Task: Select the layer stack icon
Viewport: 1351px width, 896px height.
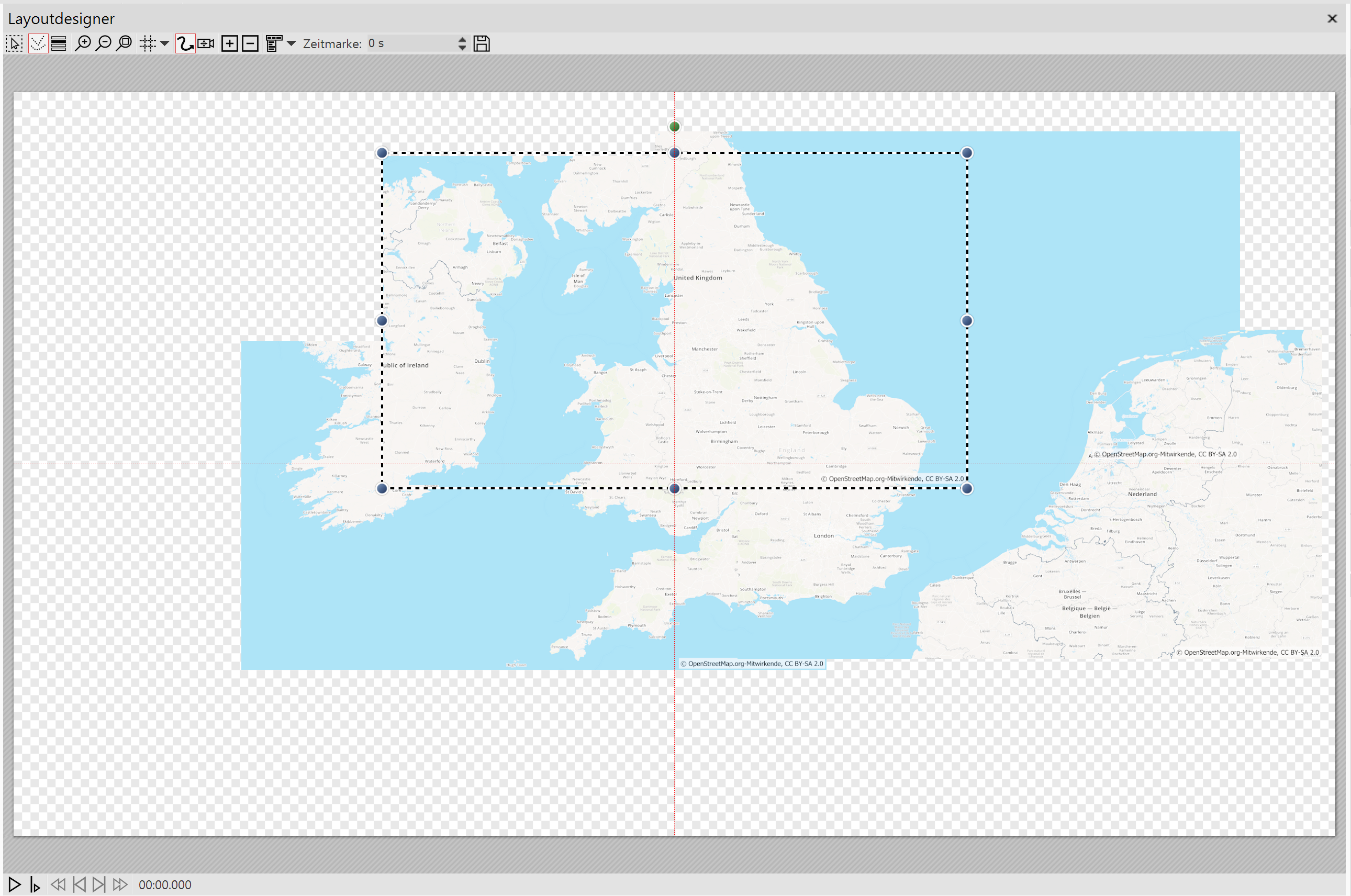Action: [58, 43]
